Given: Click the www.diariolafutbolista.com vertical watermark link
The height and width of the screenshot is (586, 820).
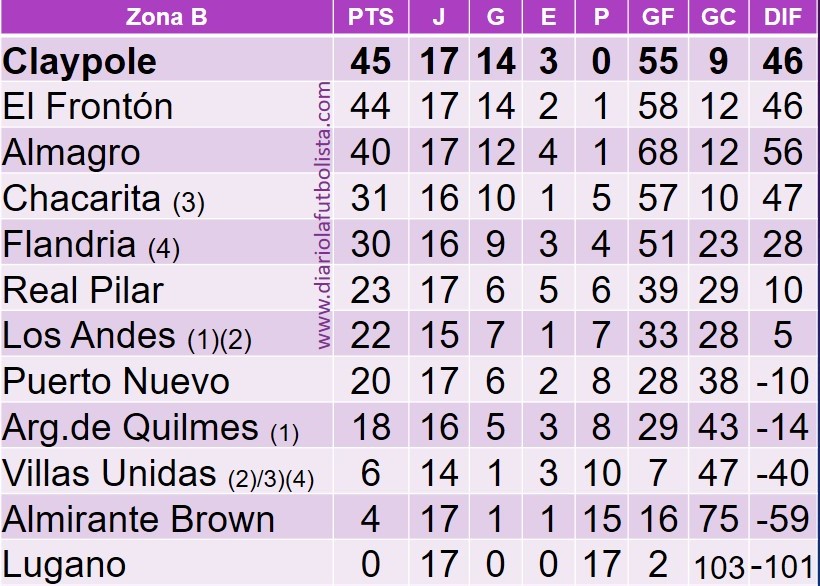Looking at the screenshot, I should (324, 215).
